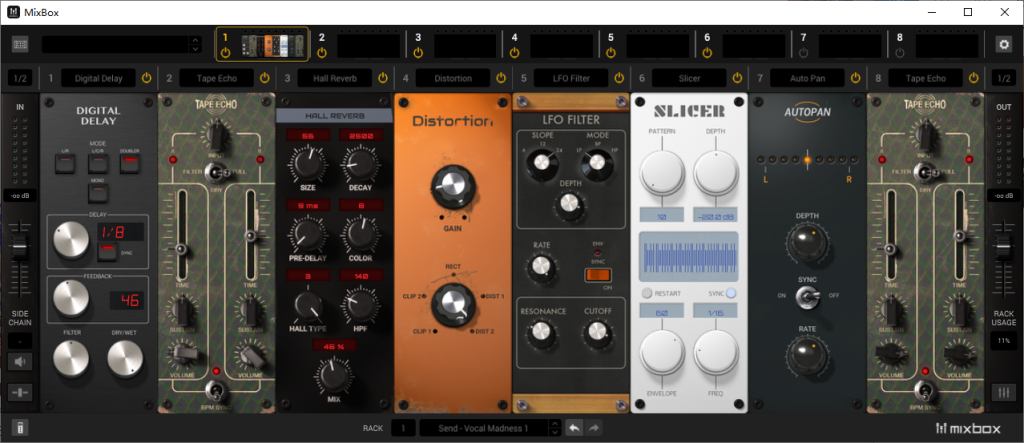Toggle the Slicer SYNC light button
This screenshot has height=443, width=1024.
coord(731,293)
